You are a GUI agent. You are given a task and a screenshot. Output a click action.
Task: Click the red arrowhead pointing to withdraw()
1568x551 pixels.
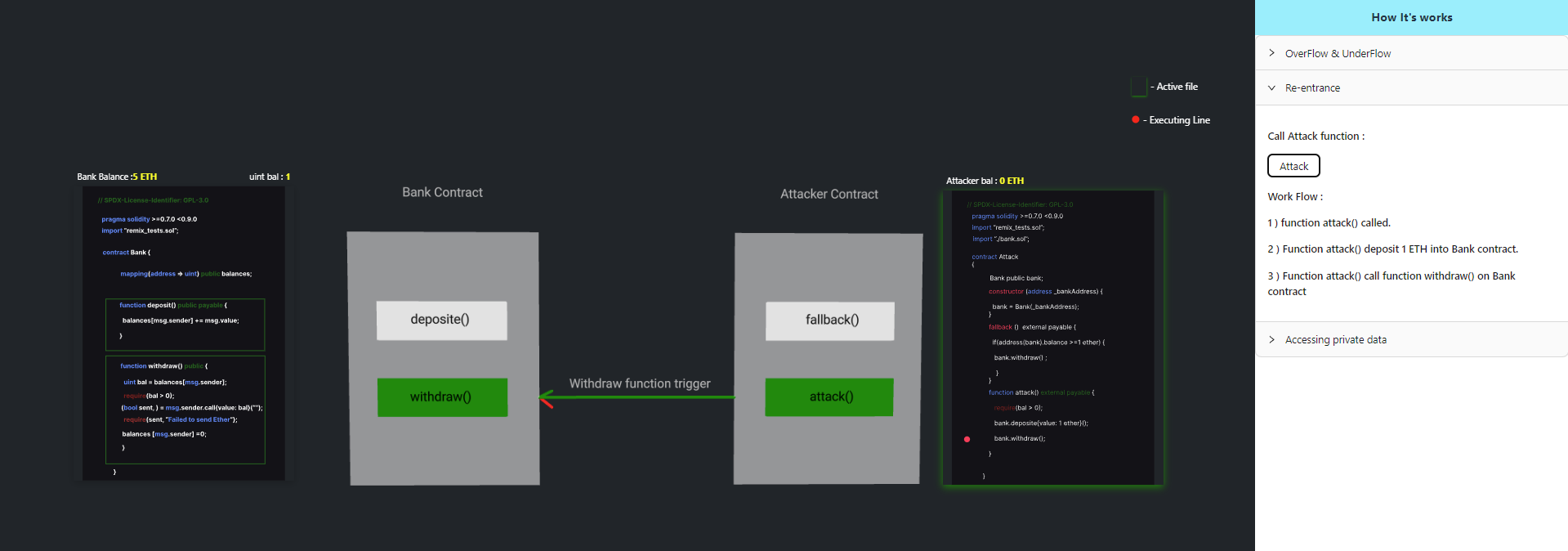(x=546, y=399)
